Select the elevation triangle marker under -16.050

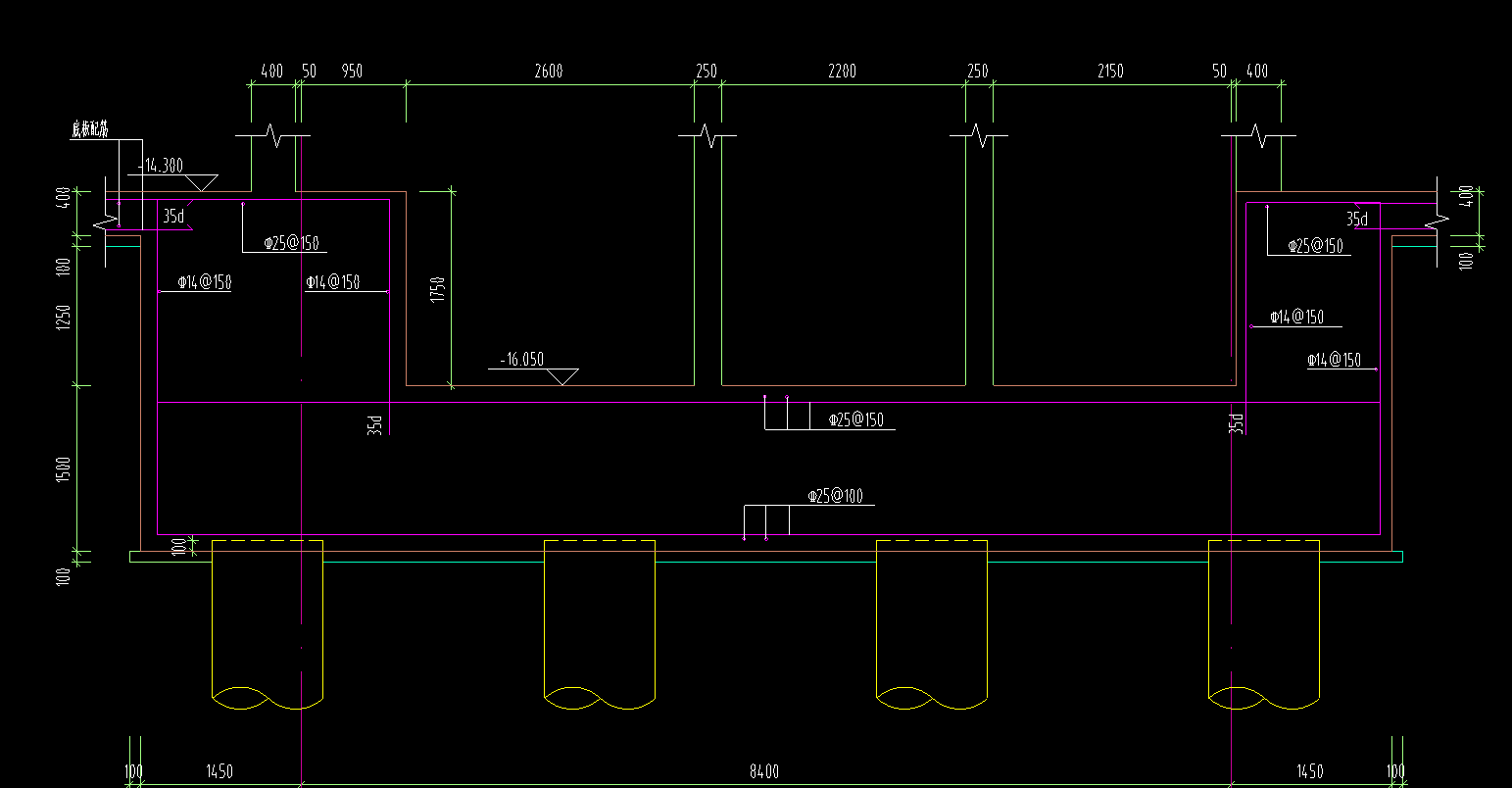point(561,377)
